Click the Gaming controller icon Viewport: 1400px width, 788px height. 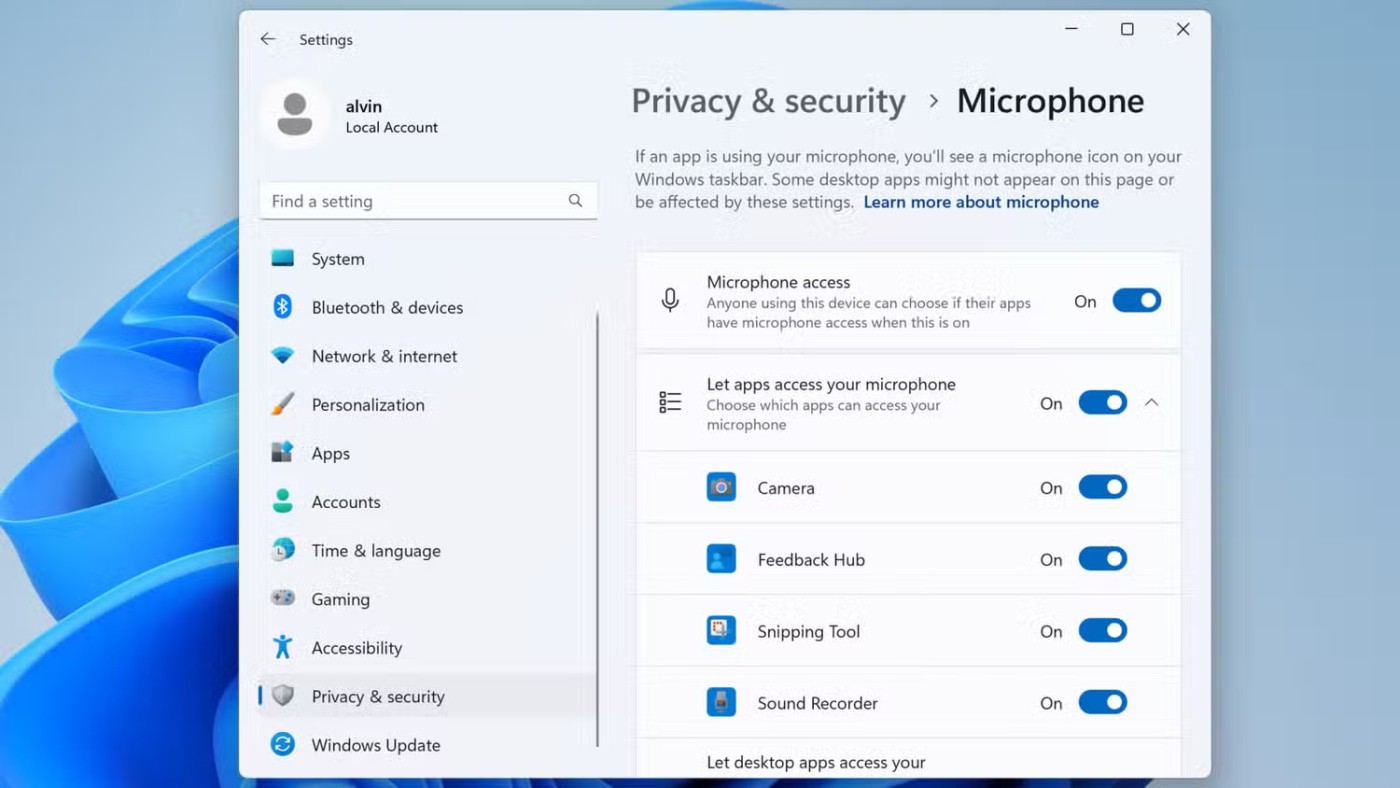click(x=283, y=599)
